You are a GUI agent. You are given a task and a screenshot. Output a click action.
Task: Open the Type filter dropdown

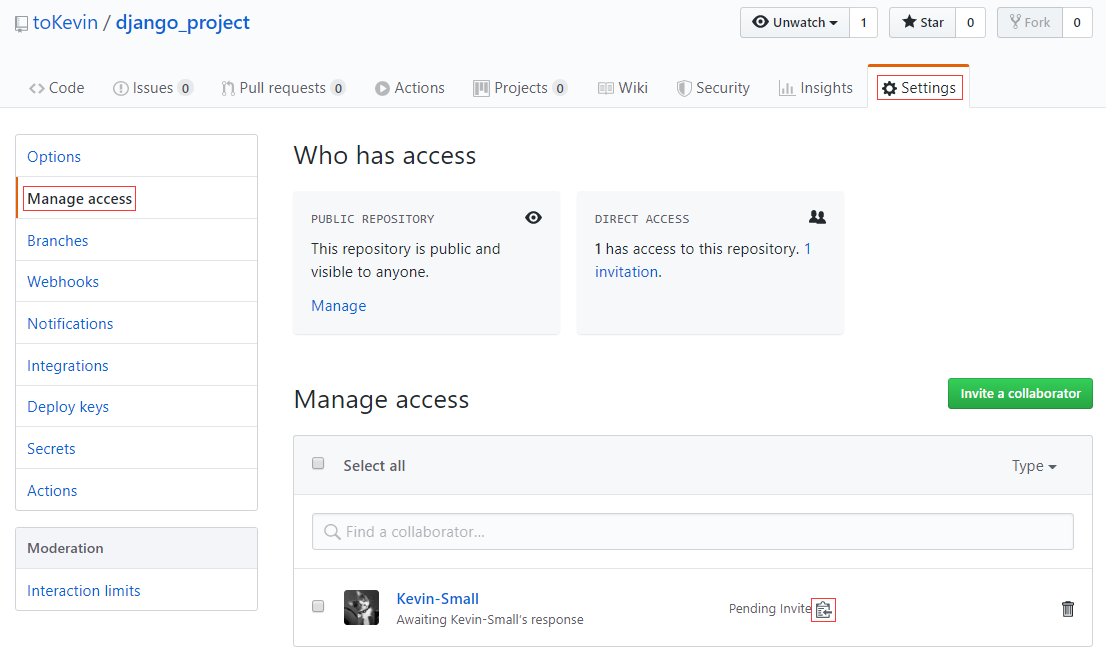pyautogui.click(x=1034, y=466)
